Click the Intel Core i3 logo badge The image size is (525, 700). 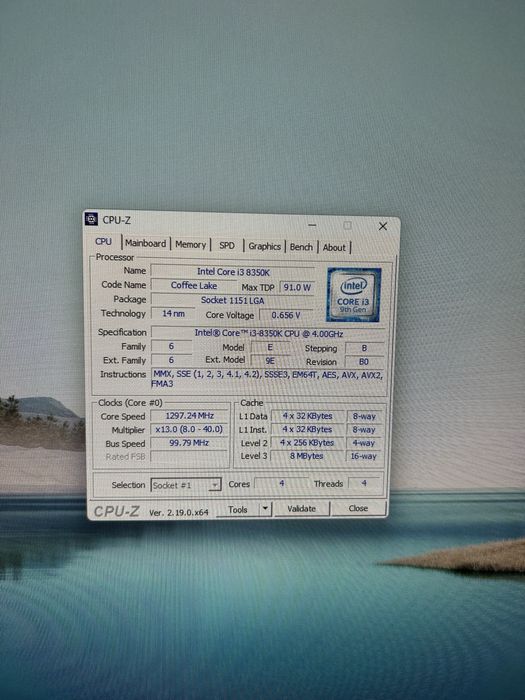click(x=354, y=295)
